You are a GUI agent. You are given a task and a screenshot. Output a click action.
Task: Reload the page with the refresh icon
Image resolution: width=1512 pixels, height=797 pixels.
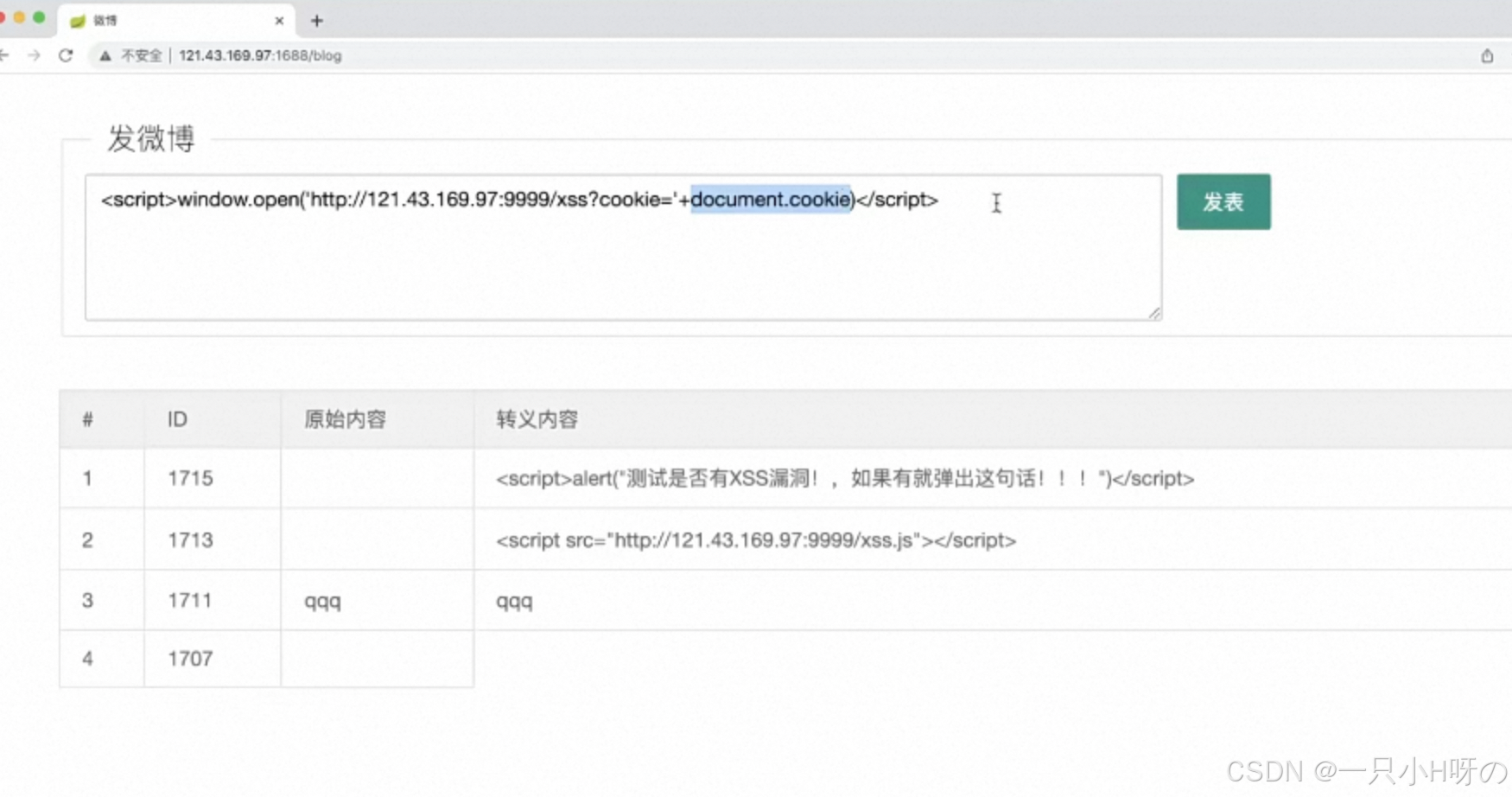click(66, 55)
